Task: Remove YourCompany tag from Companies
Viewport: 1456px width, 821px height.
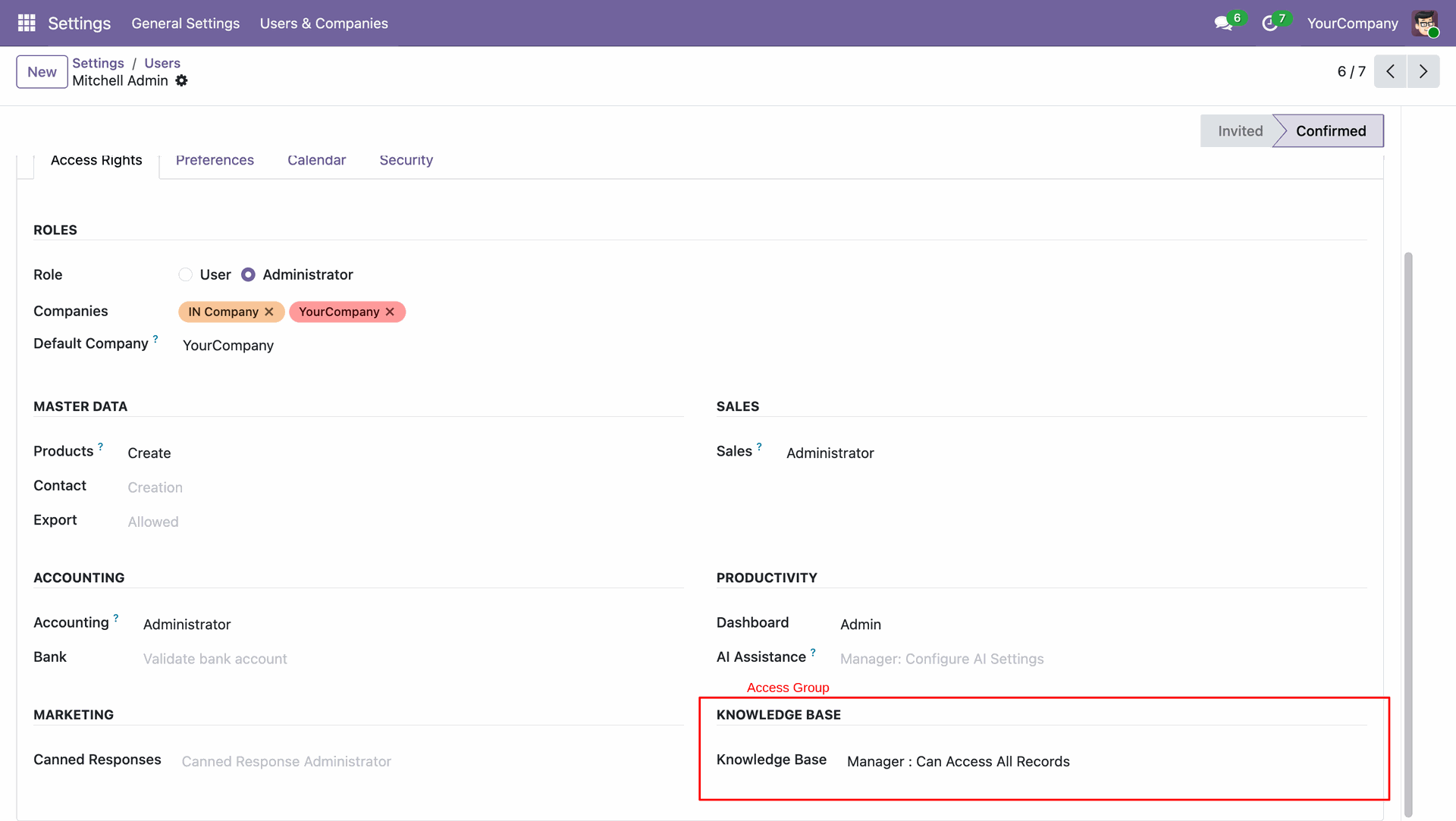Action: tap(390, 312)
